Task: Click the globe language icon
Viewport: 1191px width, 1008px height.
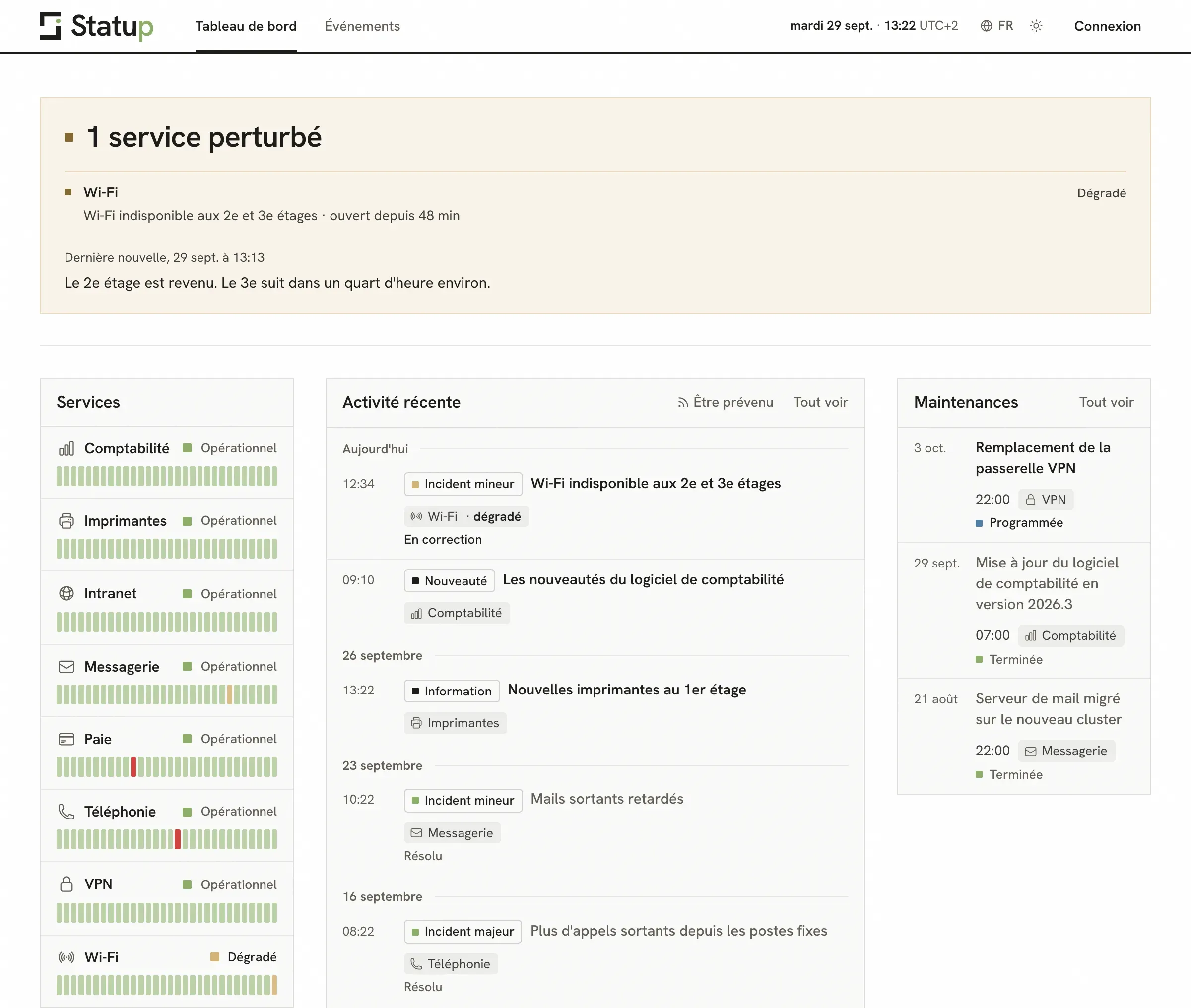Action: (986, 26)
